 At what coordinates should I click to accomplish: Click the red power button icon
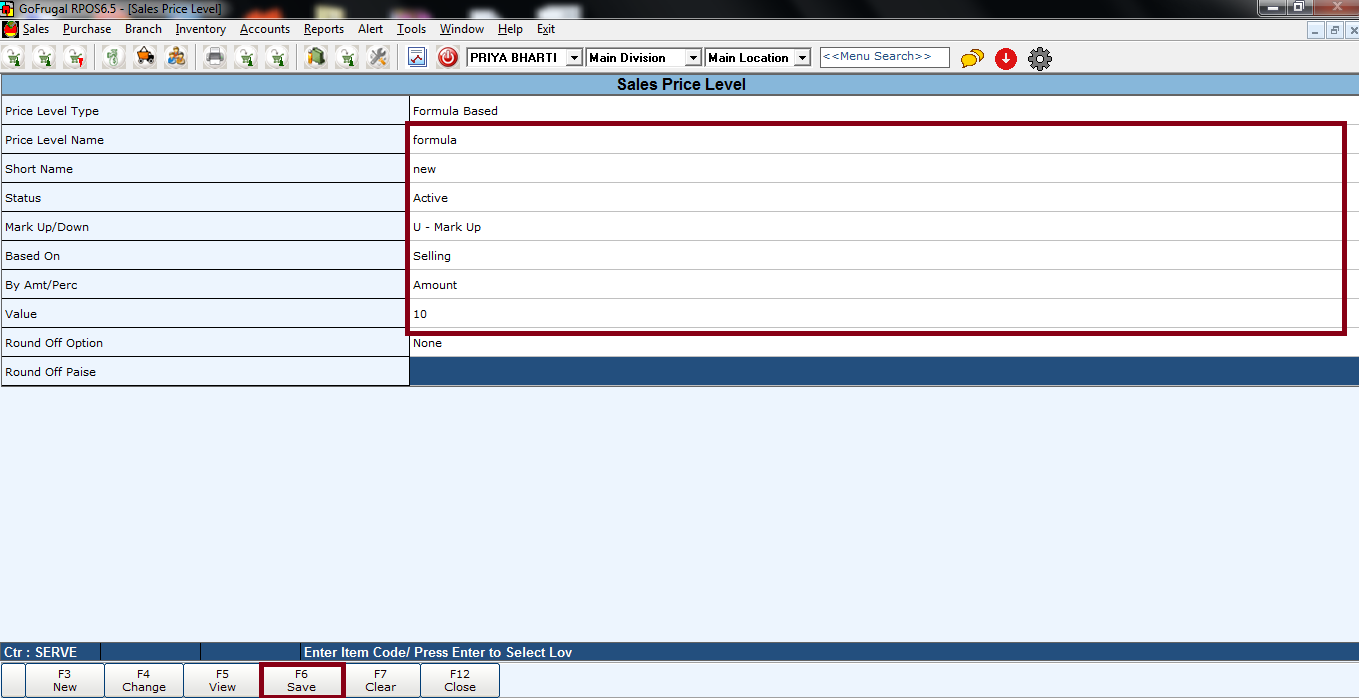point(448,57)
